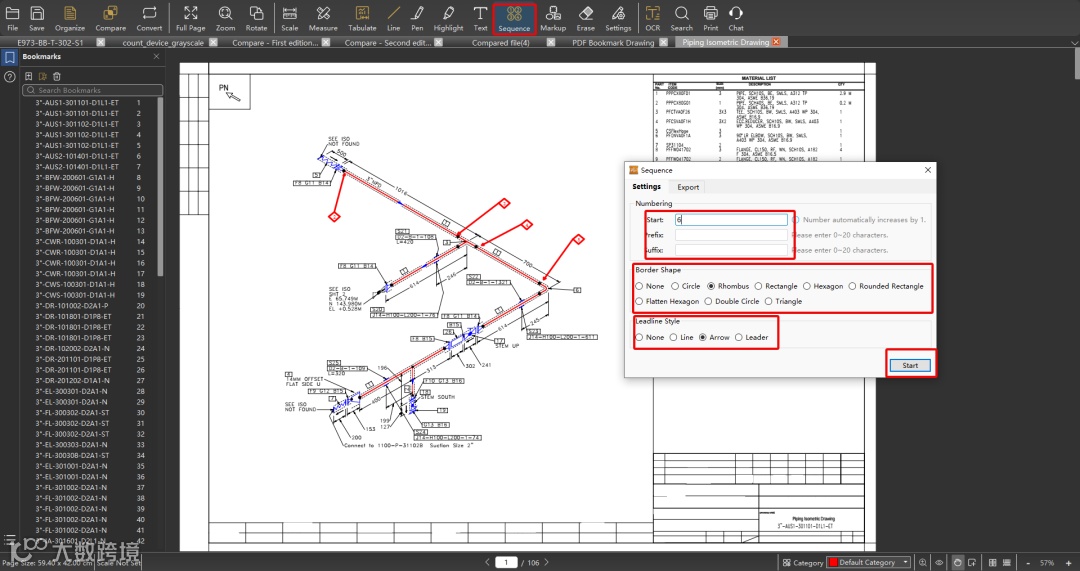This screenshot has width=1080, height=571.
Task: Click the Erase tool icon
Action: click(x=585, y=19)
